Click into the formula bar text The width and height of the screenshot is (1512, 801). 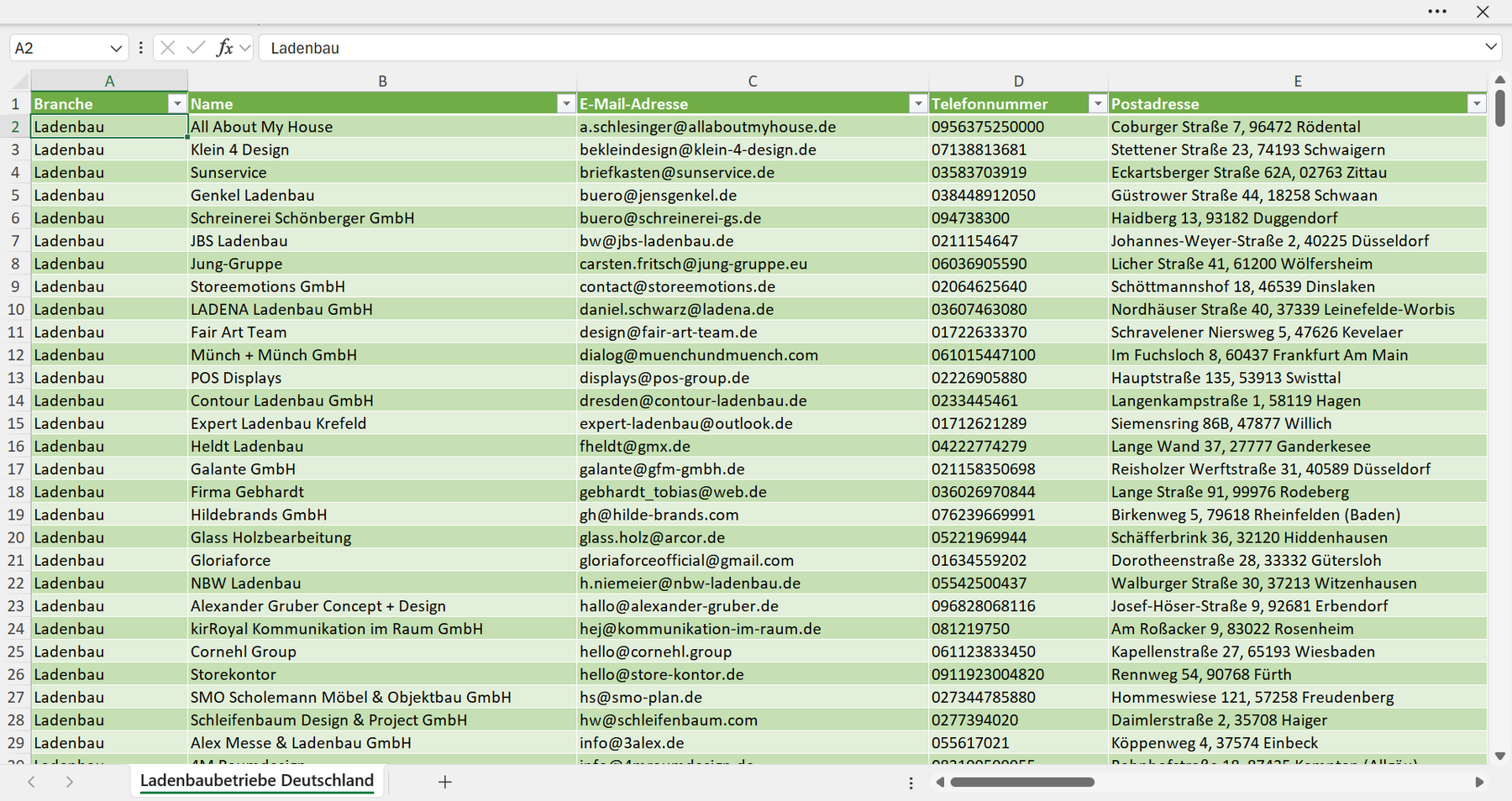tap(869, 48)
